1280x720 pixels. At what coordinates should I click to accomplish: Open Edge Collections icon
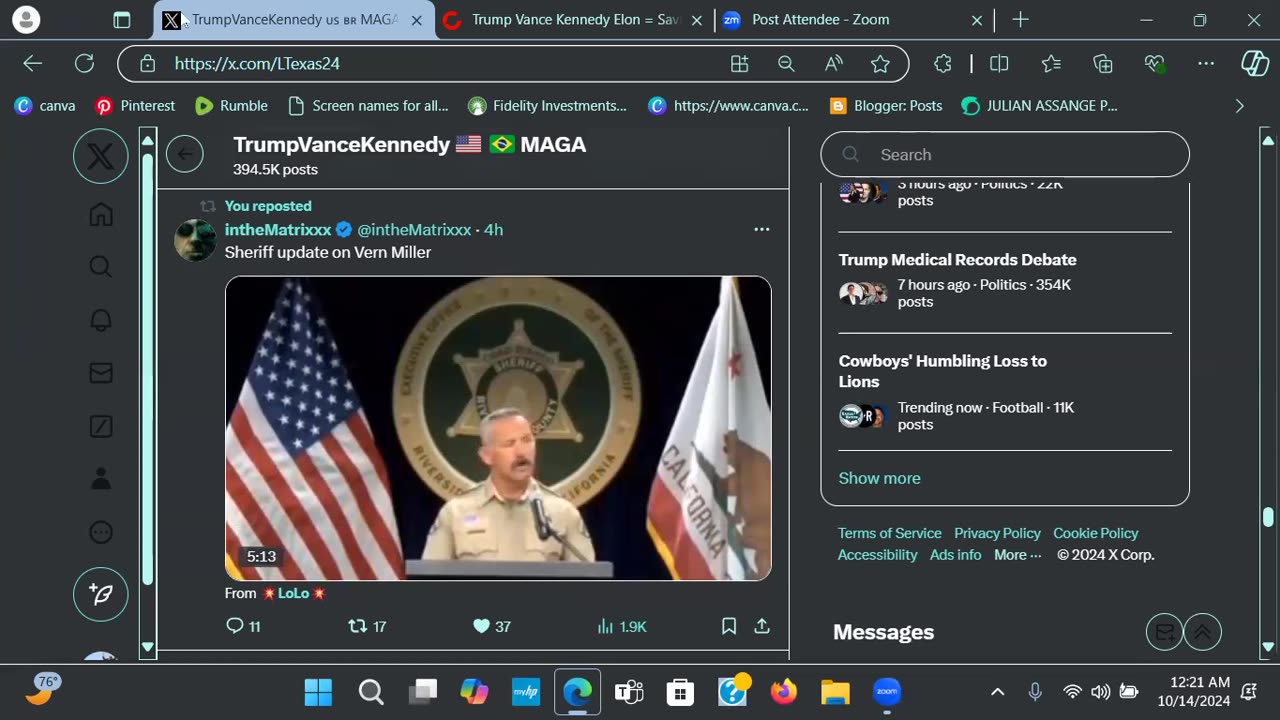(x=1103, y=64)
